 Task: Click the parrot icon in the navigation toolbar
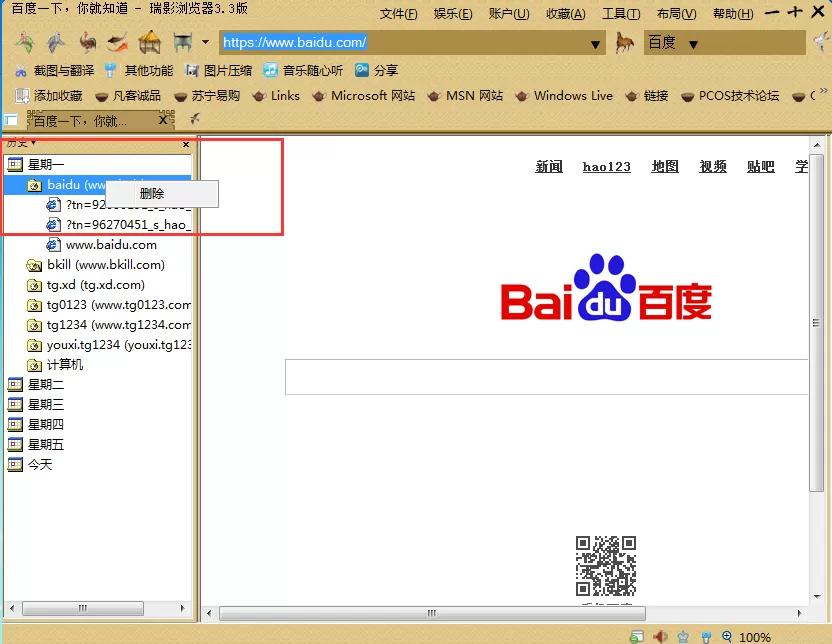pos(24,42)
